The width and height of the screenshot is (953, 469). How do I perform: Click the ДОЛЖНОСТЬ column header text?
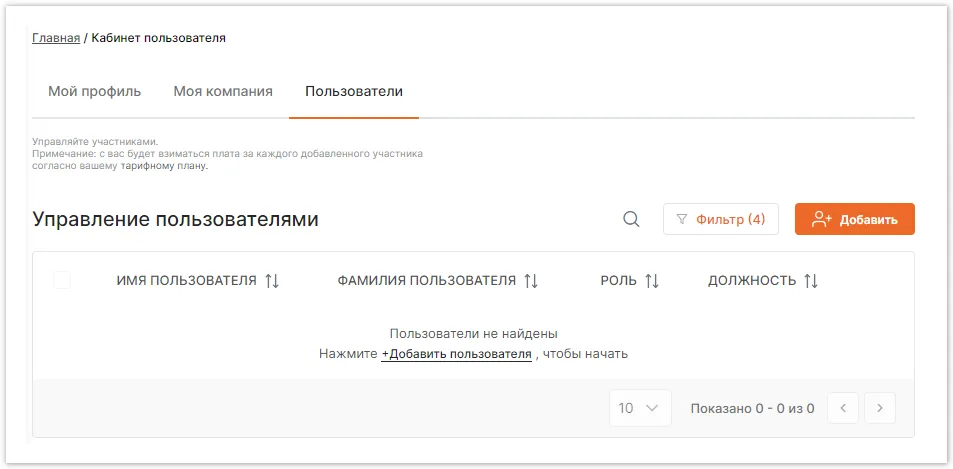pos(752,281)
